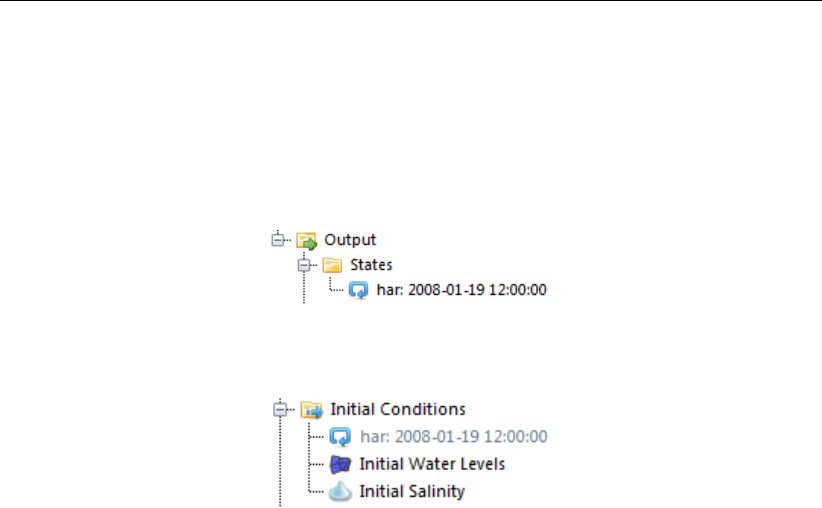This screenshot has width=822, height=508.
Task: Click restart state icon under States
Action: (x=358, y=290)
